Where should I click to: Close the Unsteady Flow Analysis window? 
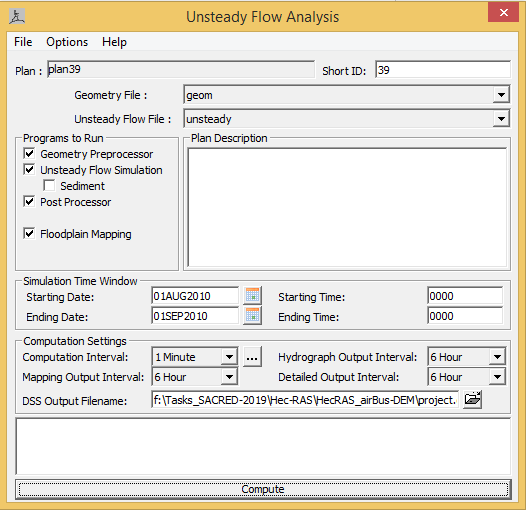504,13
